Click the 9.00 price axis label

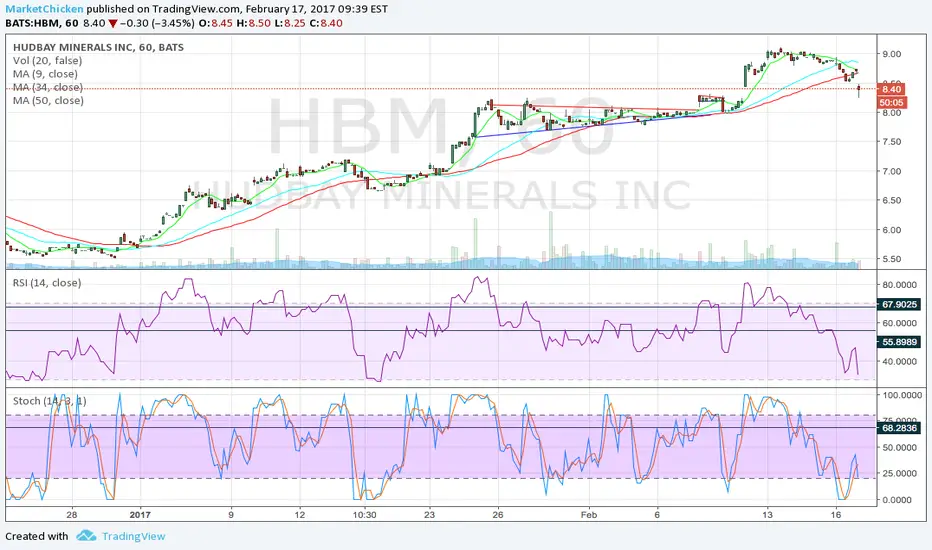tap(892, 54)
